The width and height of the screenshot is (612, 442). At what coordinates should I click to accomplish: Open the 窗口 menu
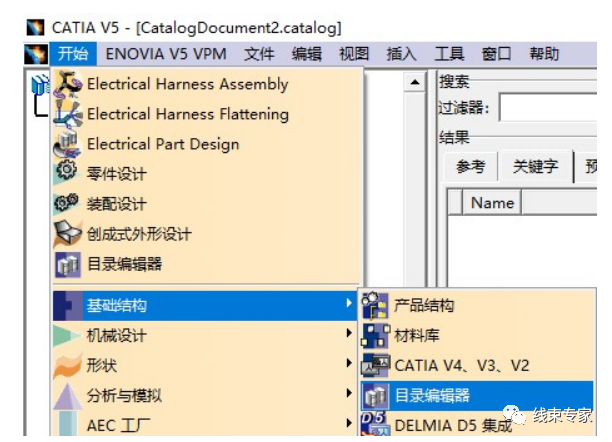point(496,54)
